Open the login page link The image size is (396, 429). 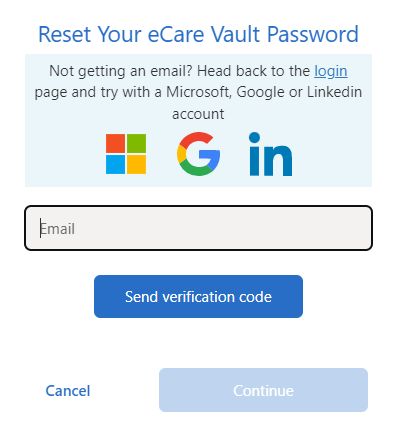[x=331, y=71]
